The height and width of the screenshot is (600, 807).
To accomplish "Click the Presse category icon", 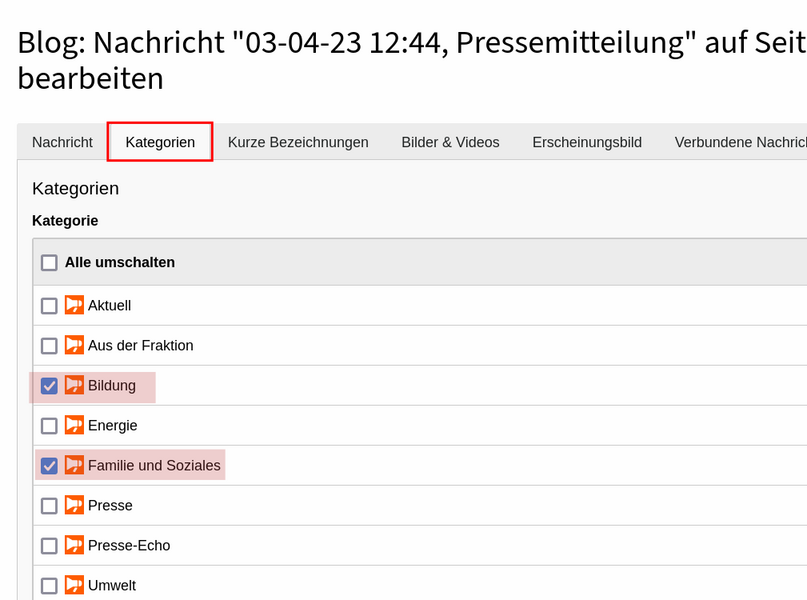I will [74, 505].
